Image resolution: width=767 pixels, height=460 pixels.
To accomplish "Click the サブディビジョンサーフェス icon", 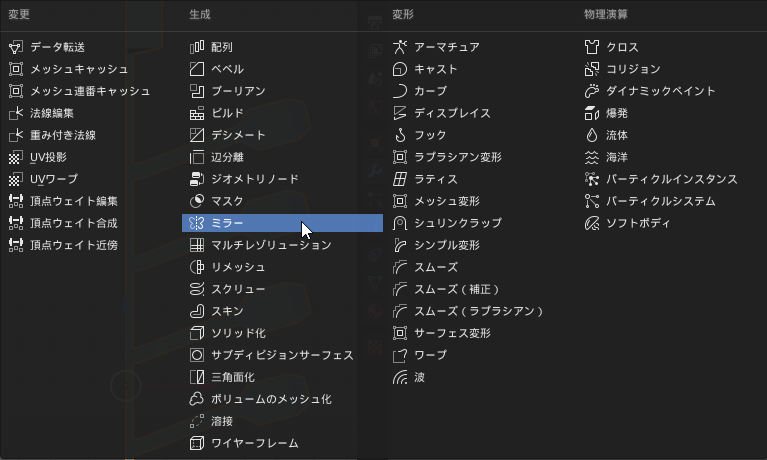I will tap(197, 355).
